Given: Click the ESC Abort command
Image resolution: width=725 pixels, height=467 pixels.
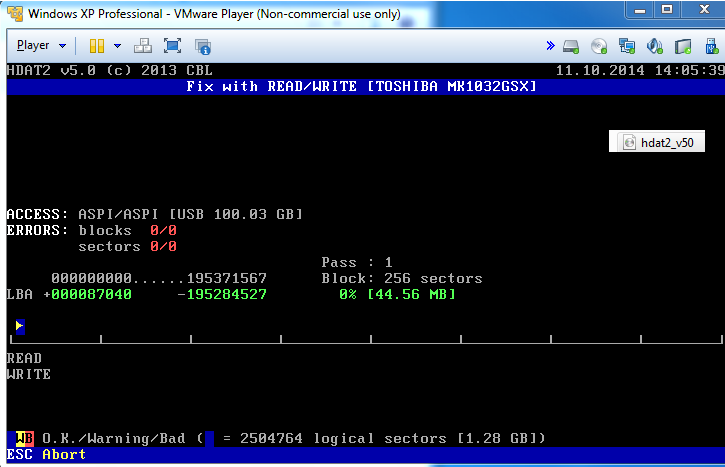Looking at the screenshot, I should [x=46, y=454].
